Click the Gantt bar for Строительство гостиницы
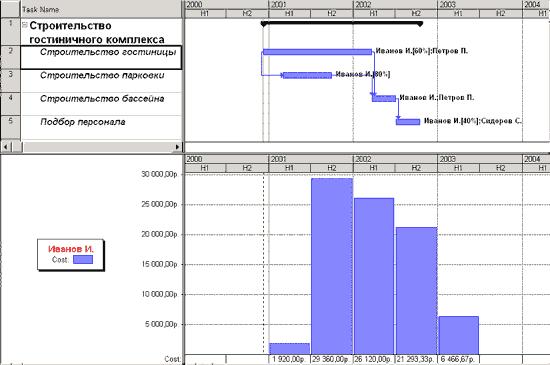Screen dimensions: 550x365 (x=317, y=52)
